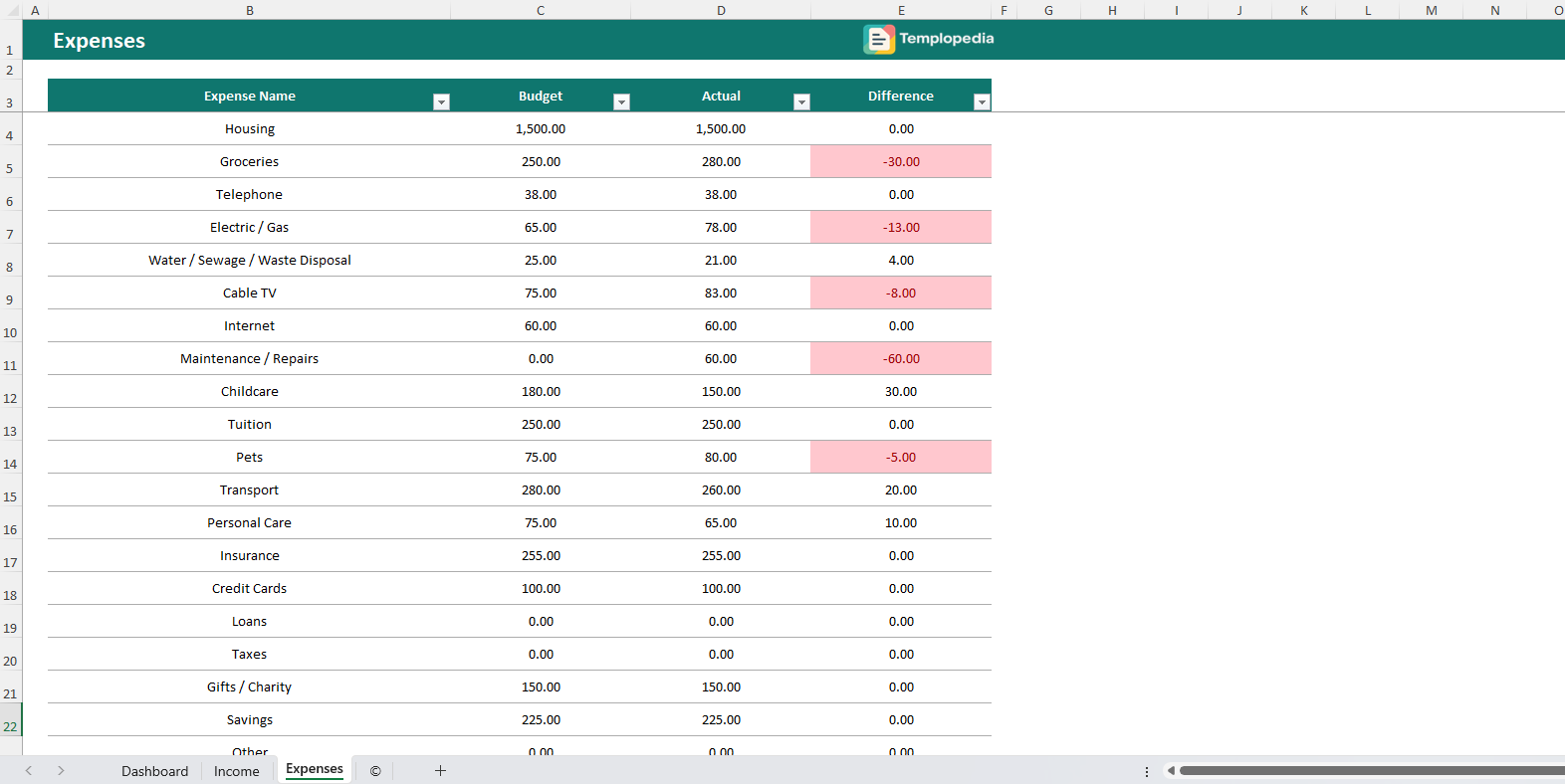
Task: Select column E header
Action: 901,10
